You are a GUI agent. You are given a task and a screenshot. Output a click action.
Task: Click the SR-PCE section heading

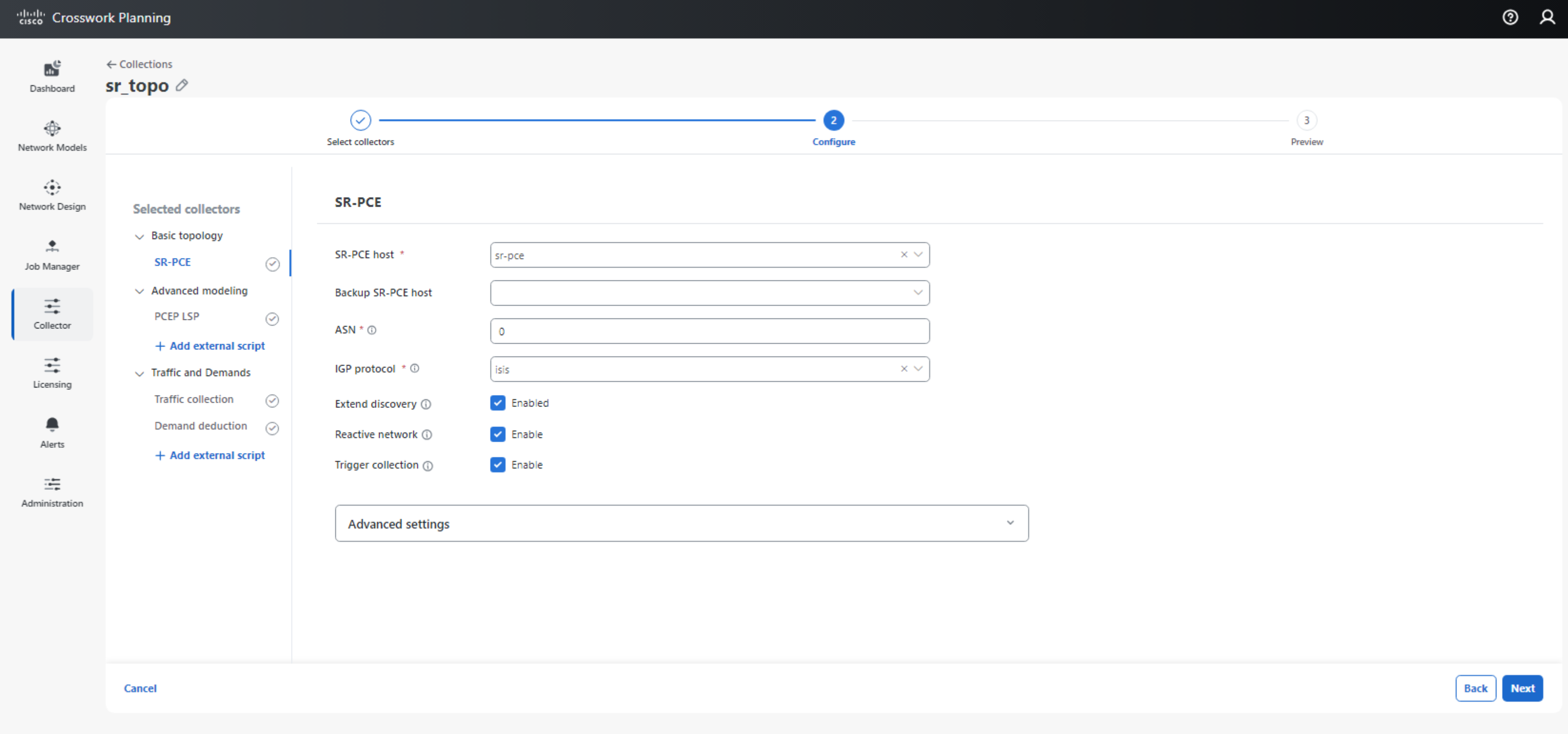(x=358, y=202)
